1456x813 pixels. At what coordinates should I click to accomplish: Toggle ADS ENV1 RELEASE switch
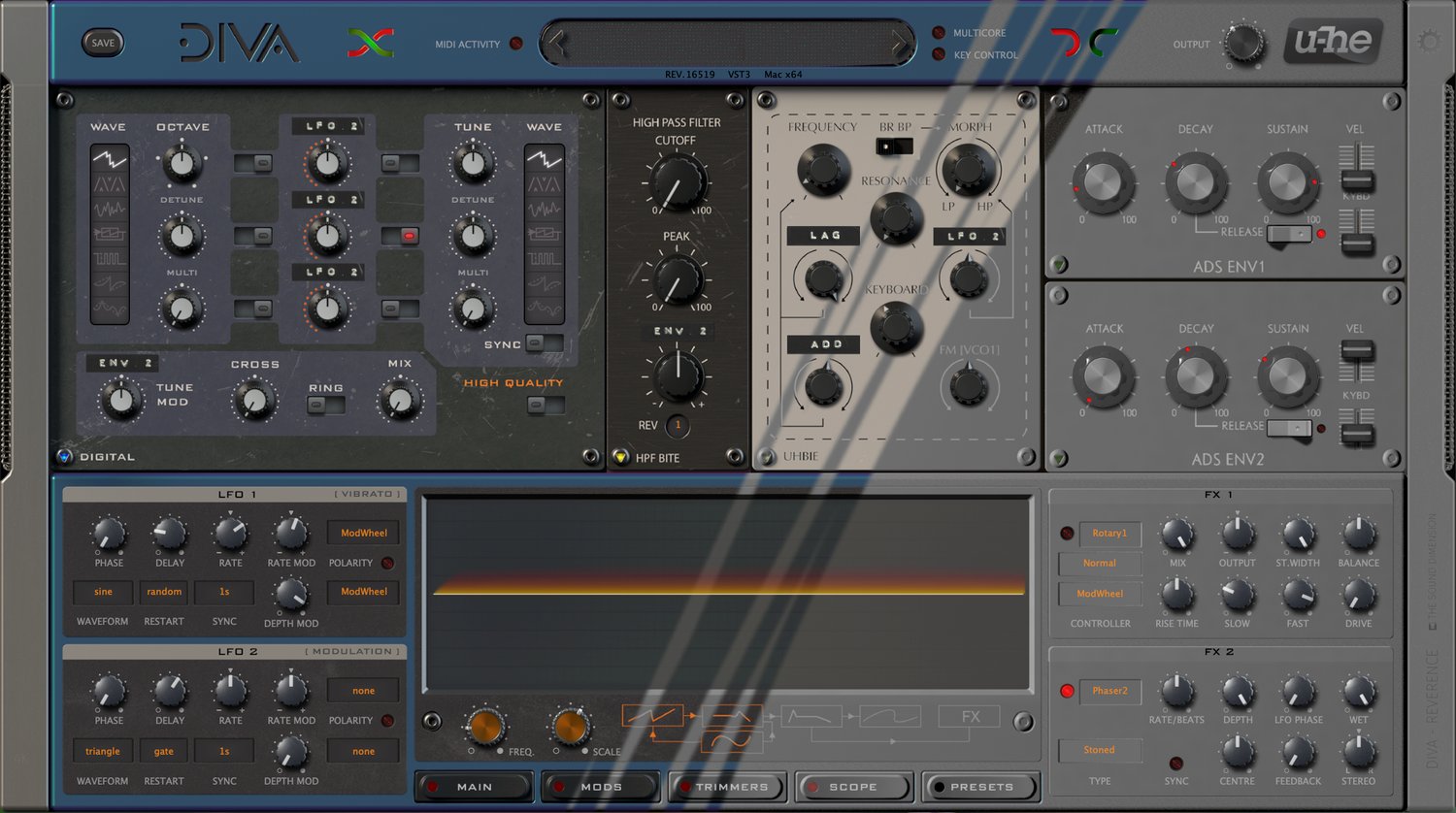tap(1289, 234)
